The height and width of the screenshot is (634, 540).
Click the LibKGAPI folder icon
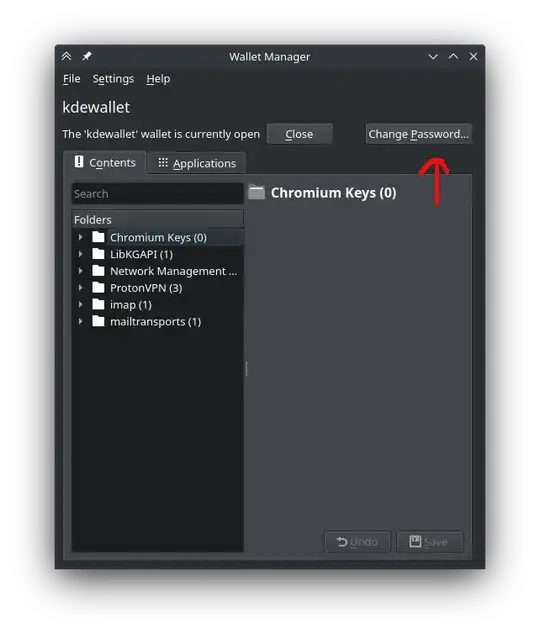point(98,254)
